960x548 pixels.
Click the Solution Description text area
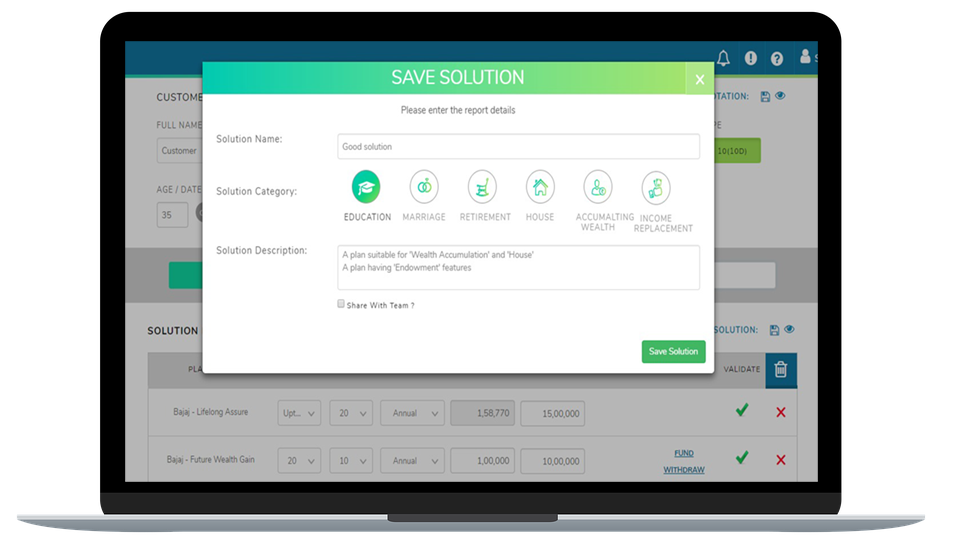[x=518, y=267]
